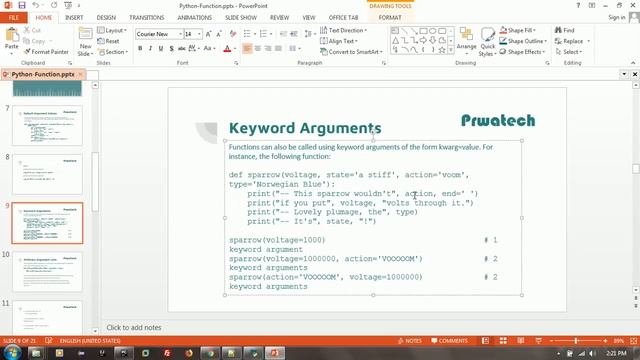Click the New Slide icon
The width and height of the screenshot is (640, 360).
(x=85, y=34)
